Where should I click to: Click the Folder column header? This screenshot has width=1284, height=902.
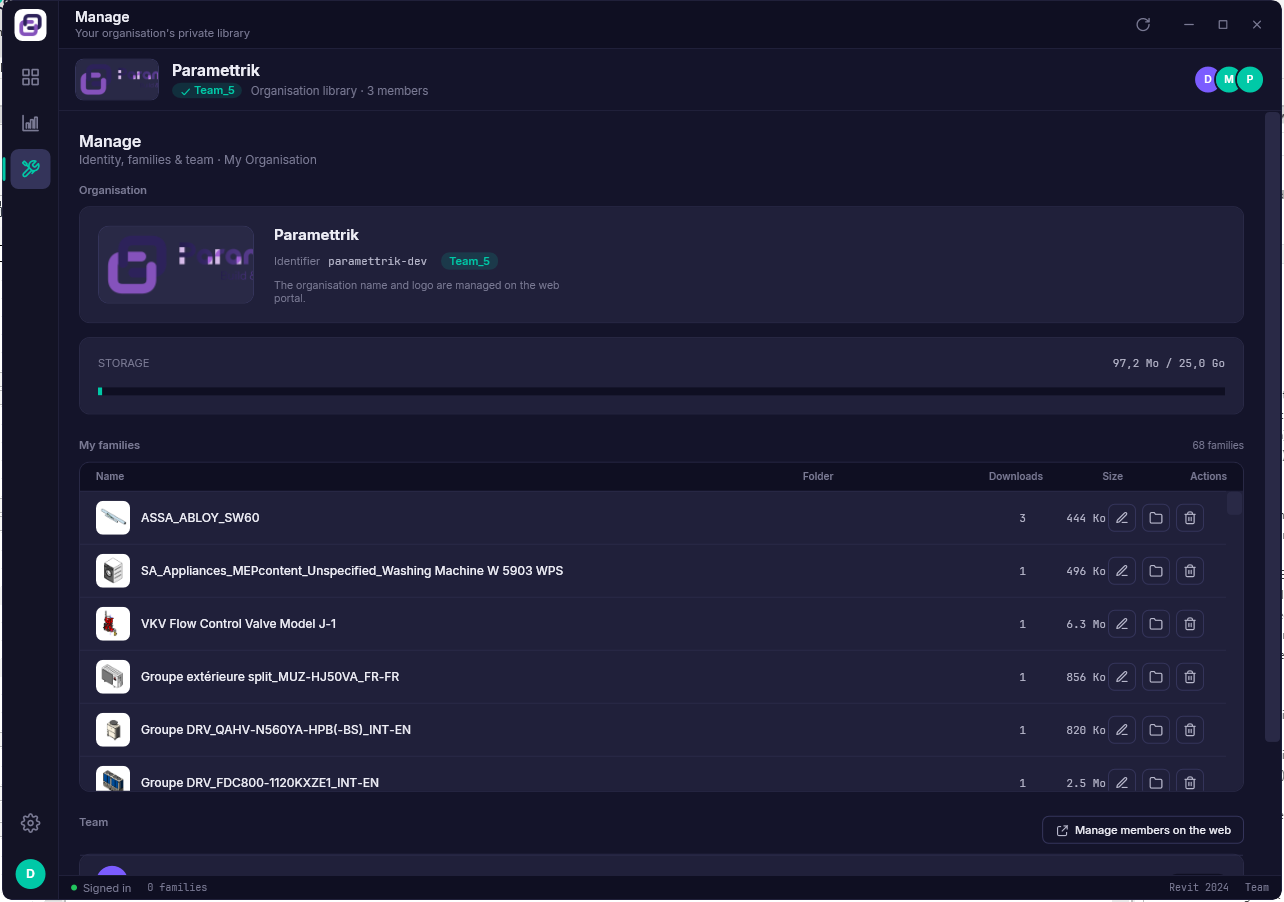point(818,477)
